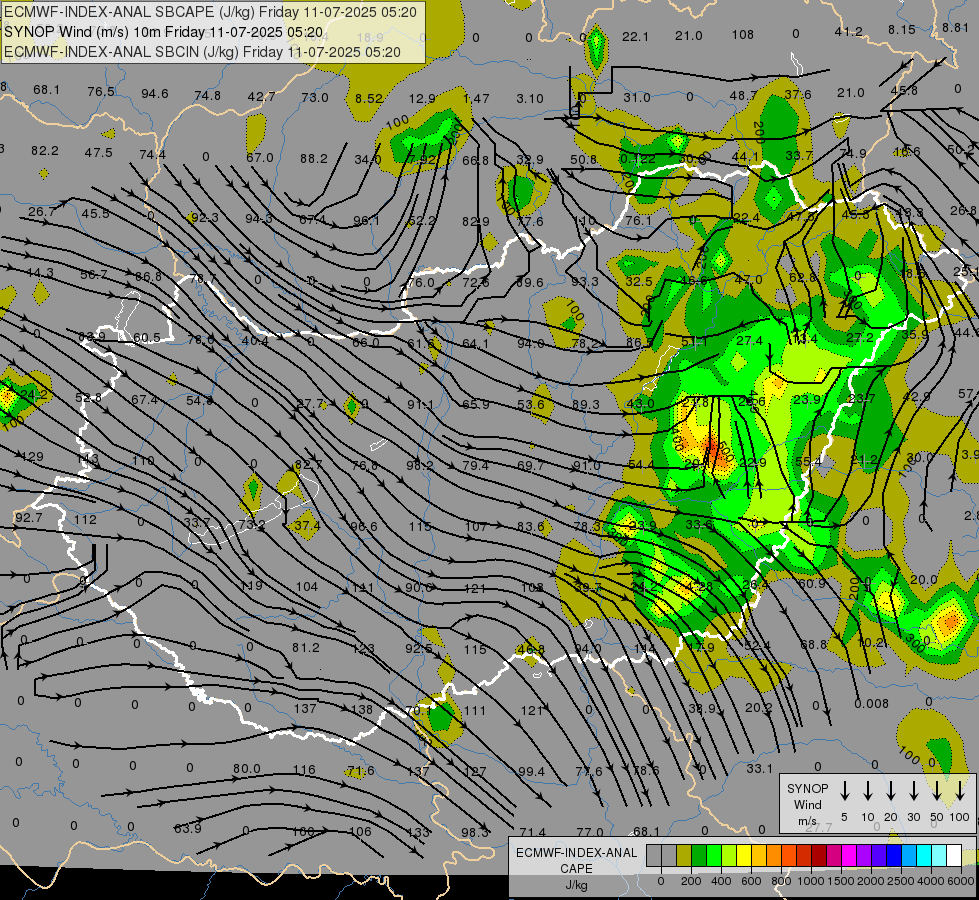Click the map value 68.8

(814, 644)
